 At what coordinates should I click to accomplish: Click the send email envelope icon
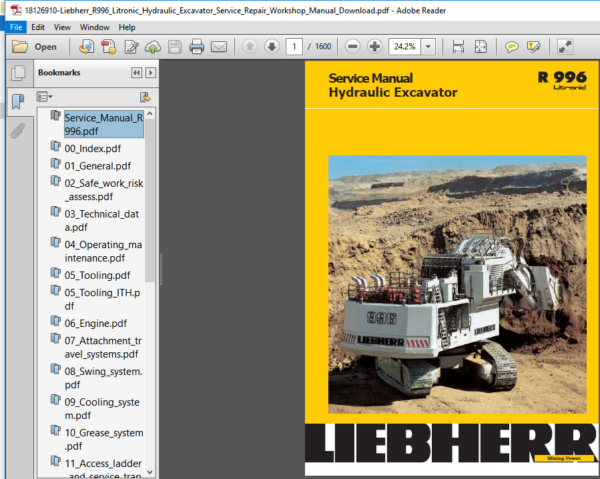(219, 47)
